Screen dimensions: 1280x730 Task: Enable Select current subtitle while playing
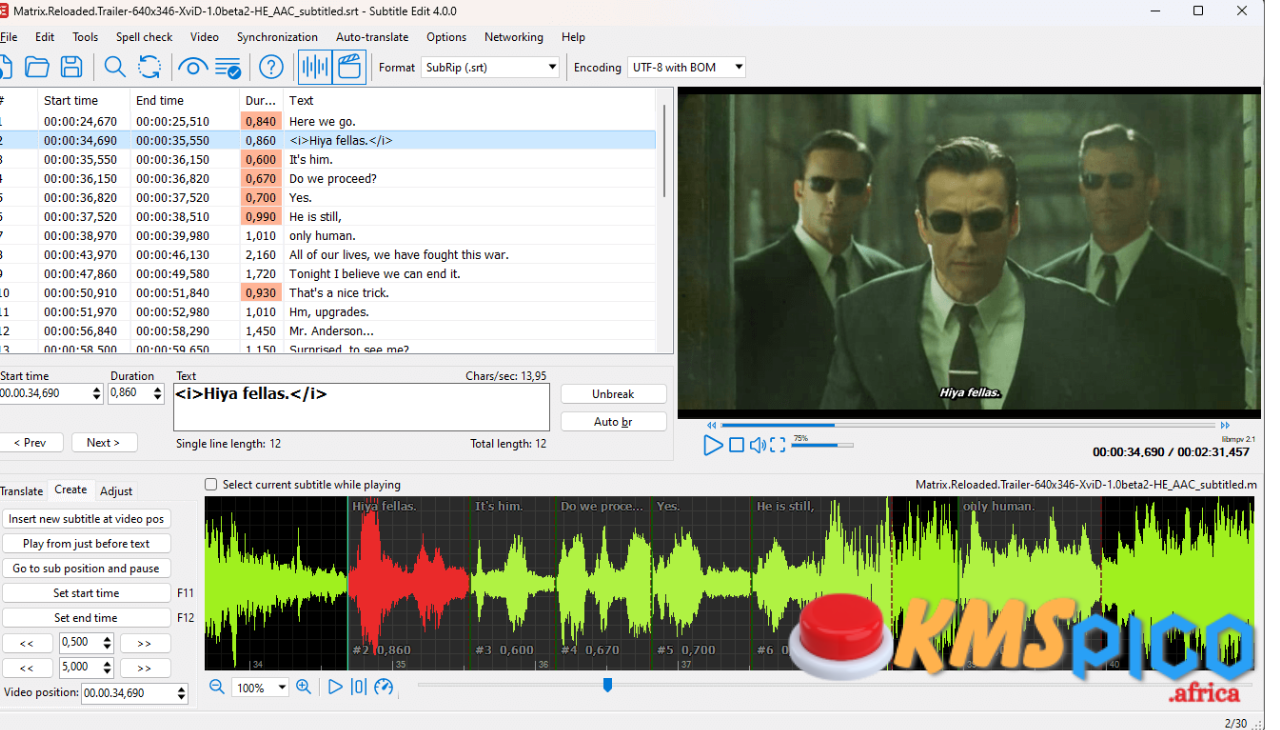click(211, 484)
